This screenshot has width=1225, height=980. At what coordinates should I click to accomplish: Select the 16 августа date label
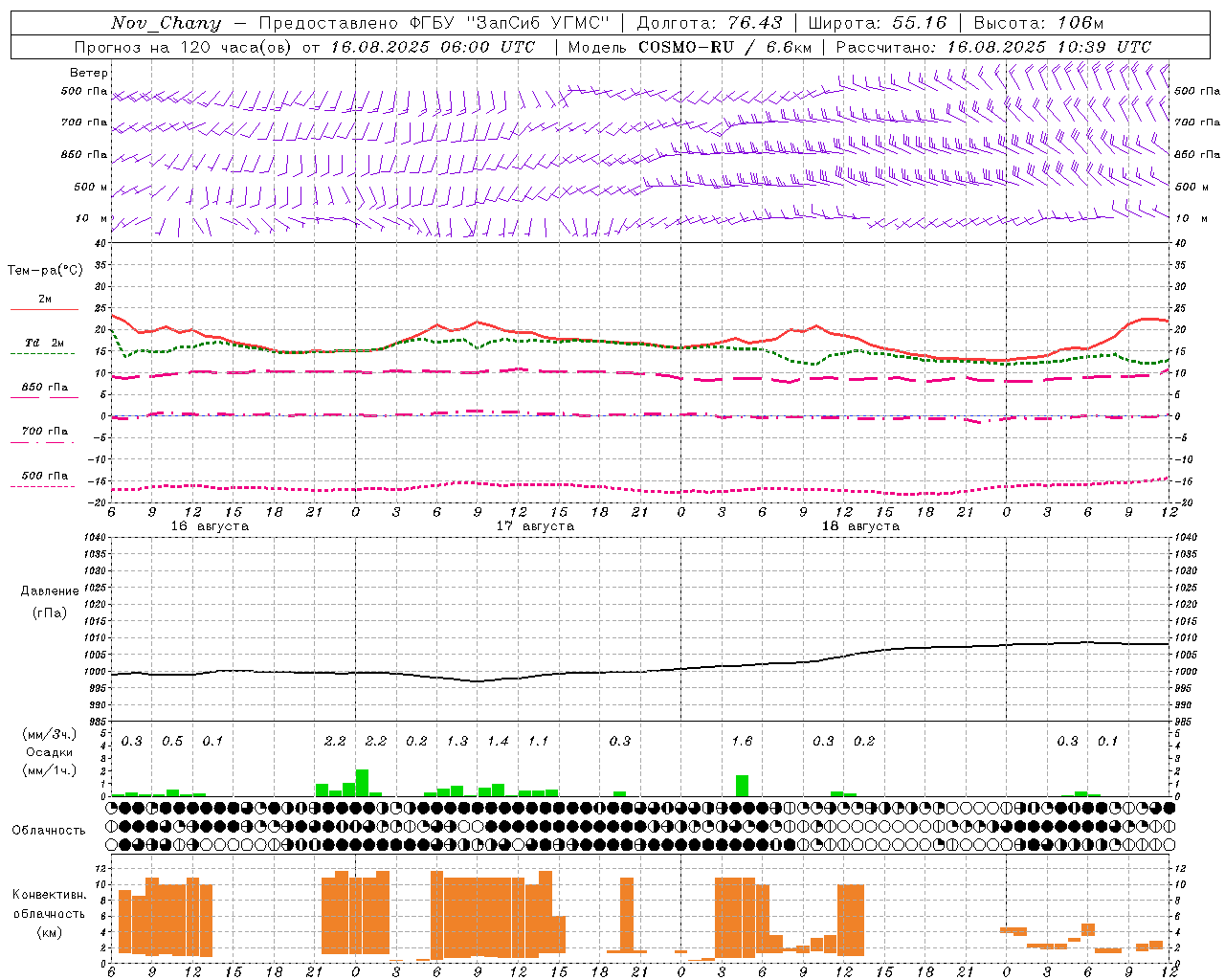(210, 526)
